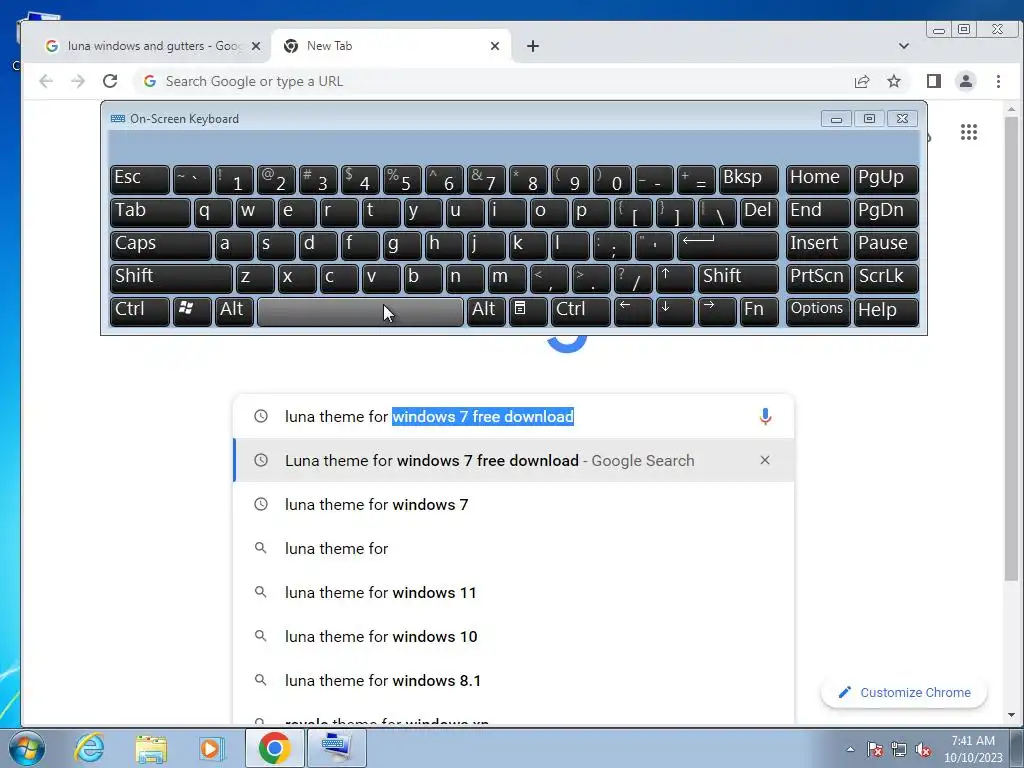The width and height of the screenshot is (1024, 768).
Task: Click the PrtScn key
Action: [818, 278]
